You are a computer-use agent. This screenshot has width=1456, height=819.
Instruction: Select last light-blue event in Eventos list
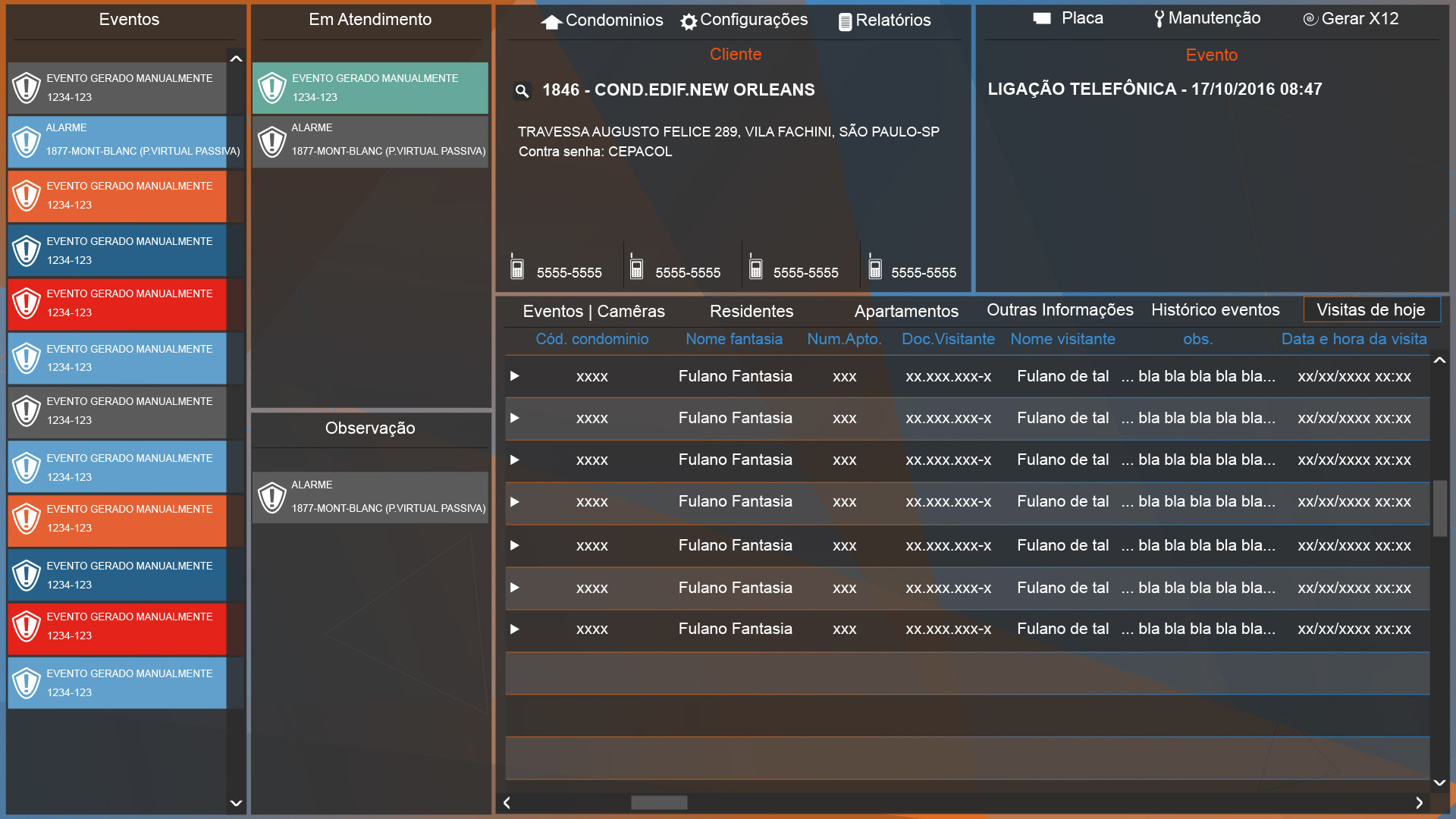tap(117, 683)
